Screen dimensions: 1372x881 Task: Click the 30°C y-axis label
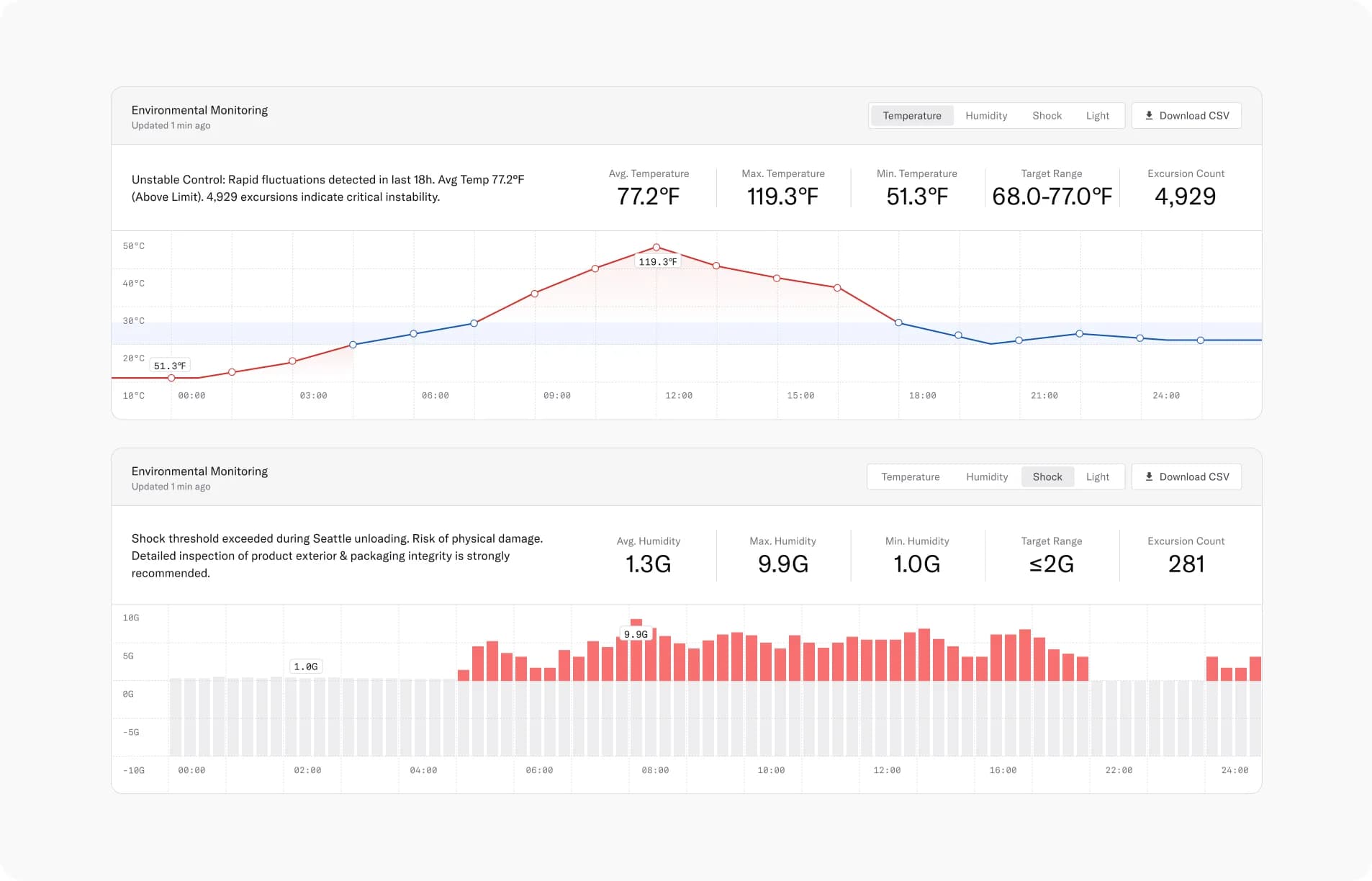coord(133,321)
